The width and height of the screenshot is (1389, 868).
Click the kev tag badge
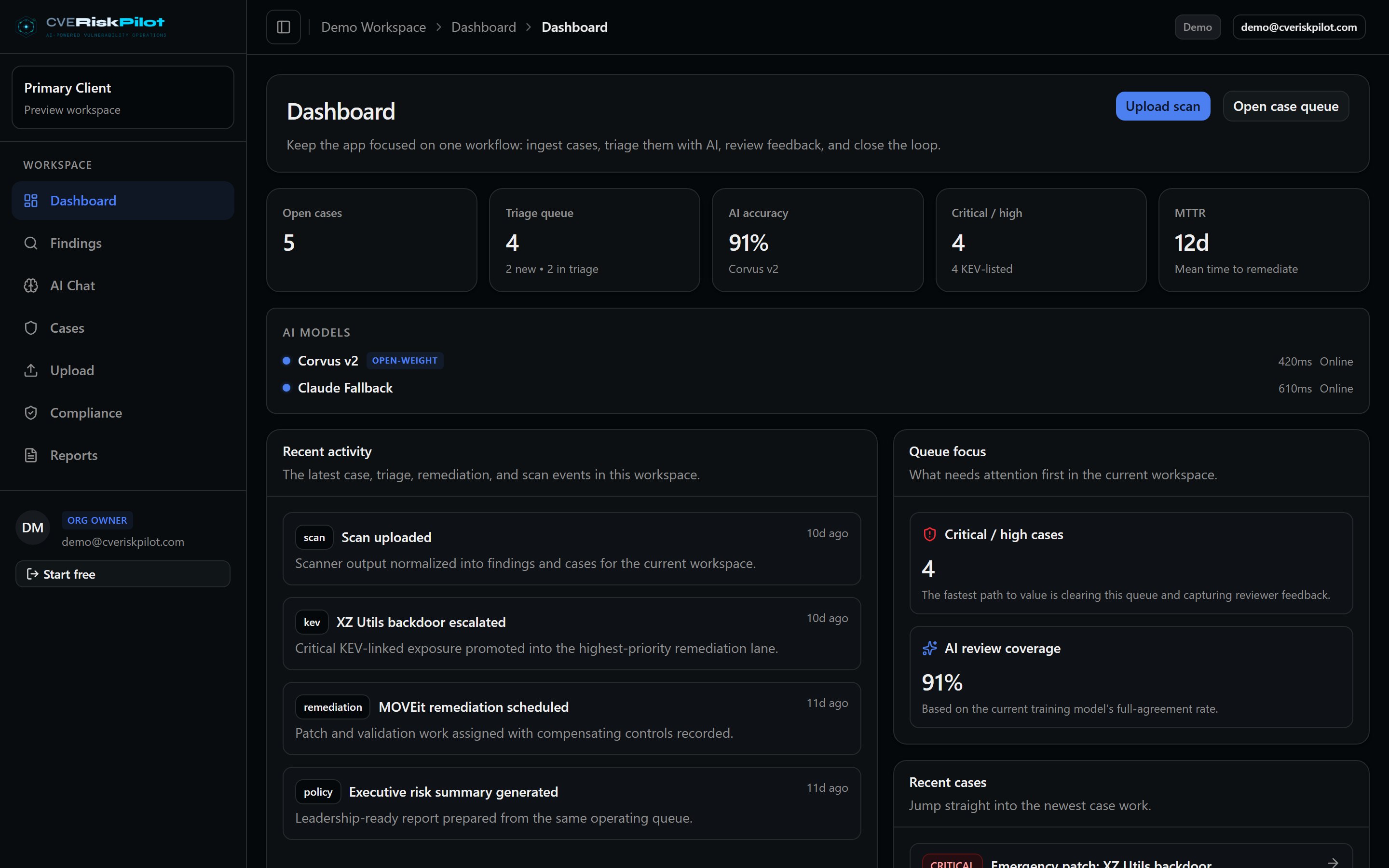click(312, 622)
